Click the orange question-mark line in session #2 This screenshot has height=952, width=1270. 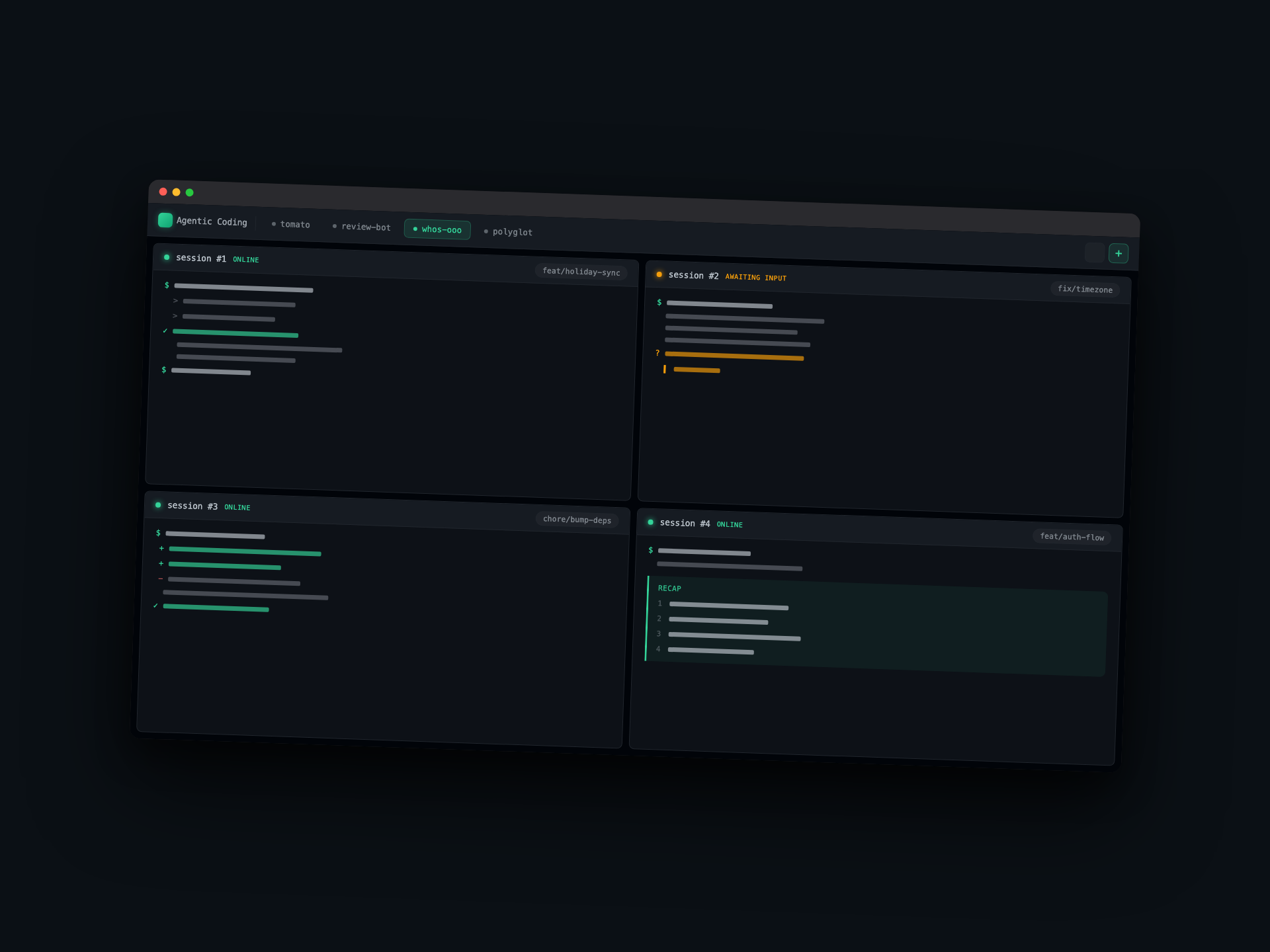coord(730,356)
